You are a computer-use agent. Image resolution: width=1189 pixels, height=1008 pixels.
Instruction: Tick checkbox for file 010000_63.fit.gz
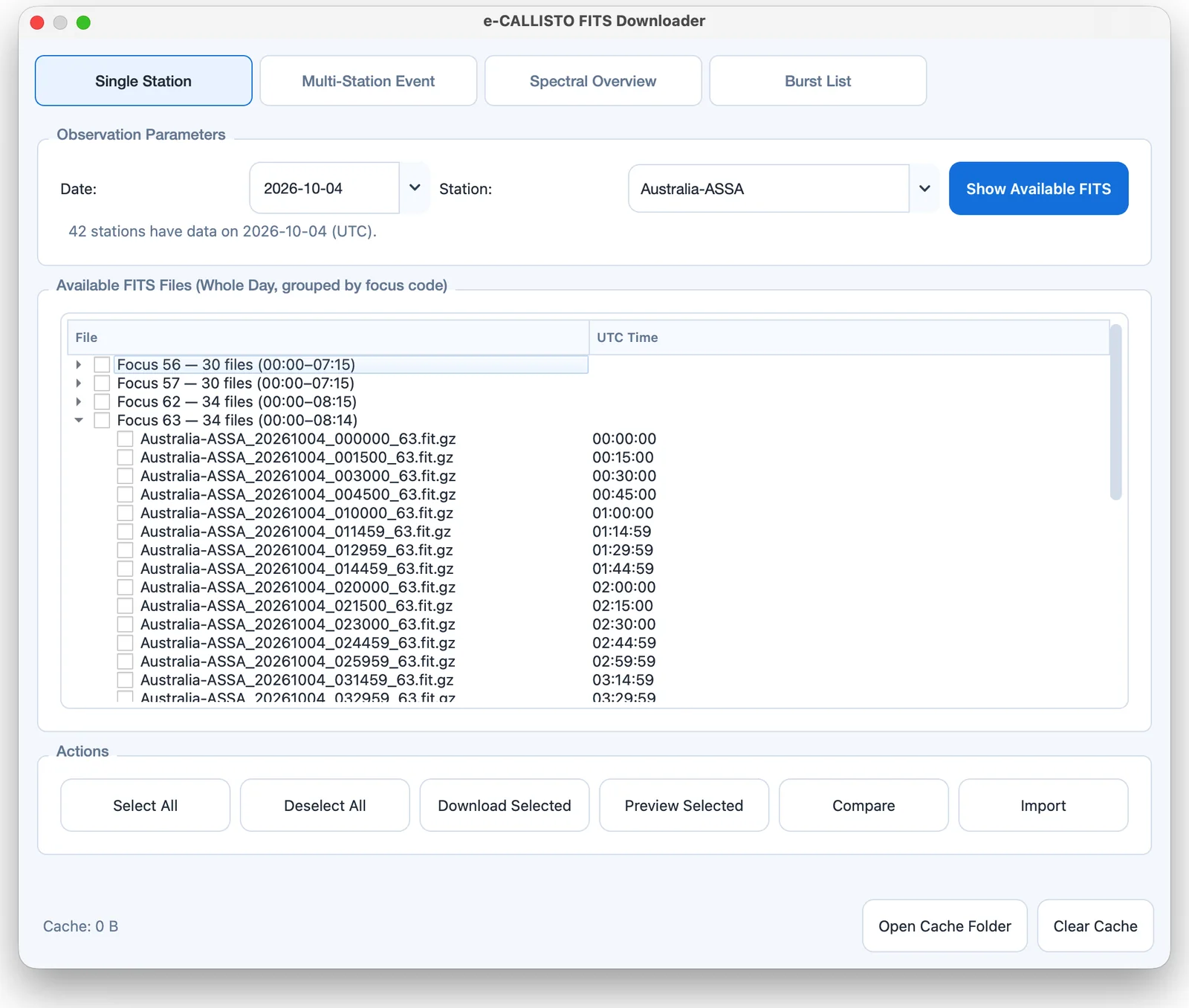coord(126,514)
